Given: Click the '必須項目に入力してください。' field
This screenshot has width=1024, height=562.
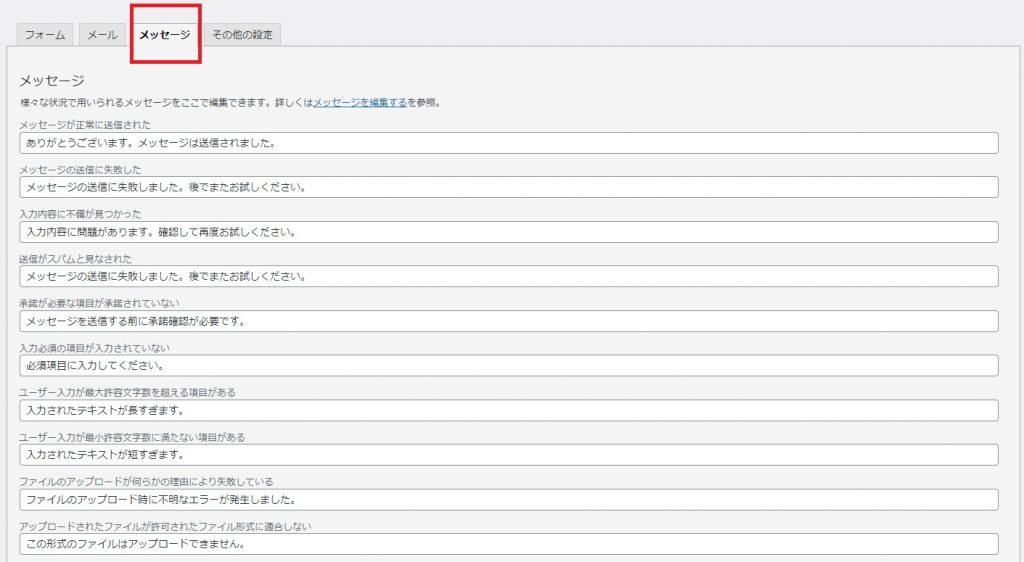Looking at the screenshot, I should coord(509,366).
